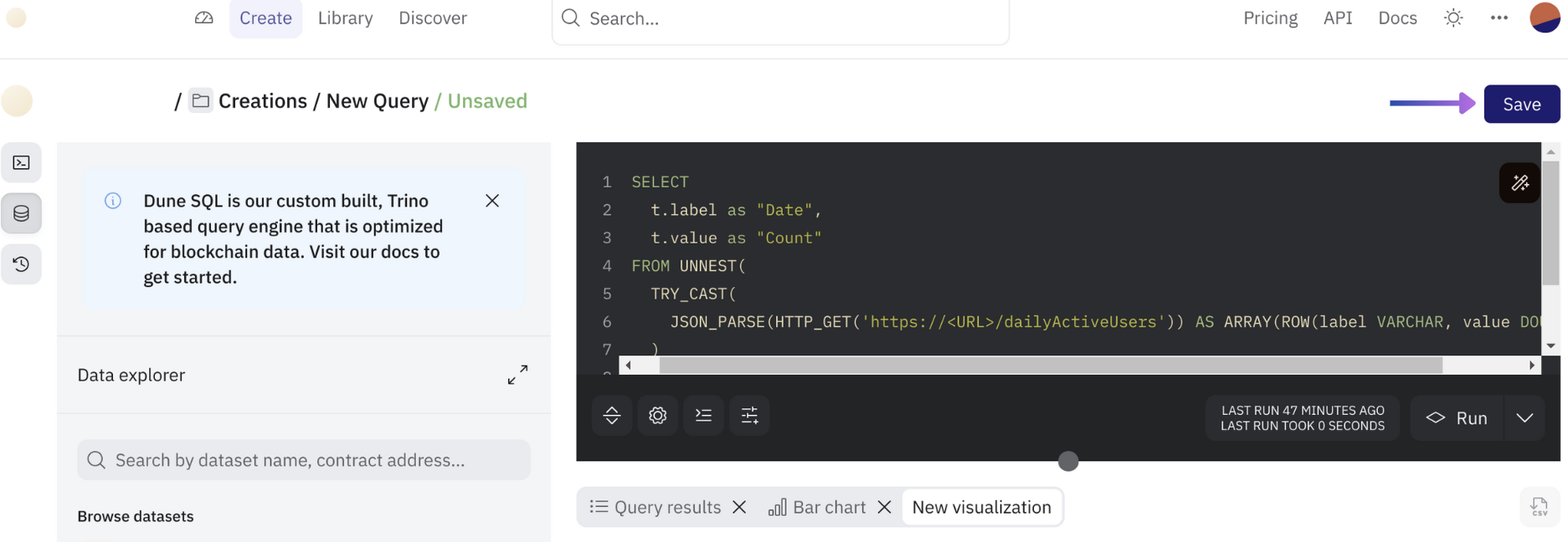Open query parameters sliders icon

coord(749,416)
